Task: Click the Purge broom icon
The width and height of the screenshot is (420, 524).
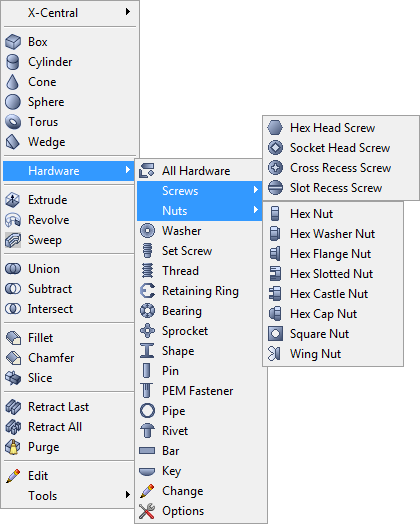Action: 13,447
